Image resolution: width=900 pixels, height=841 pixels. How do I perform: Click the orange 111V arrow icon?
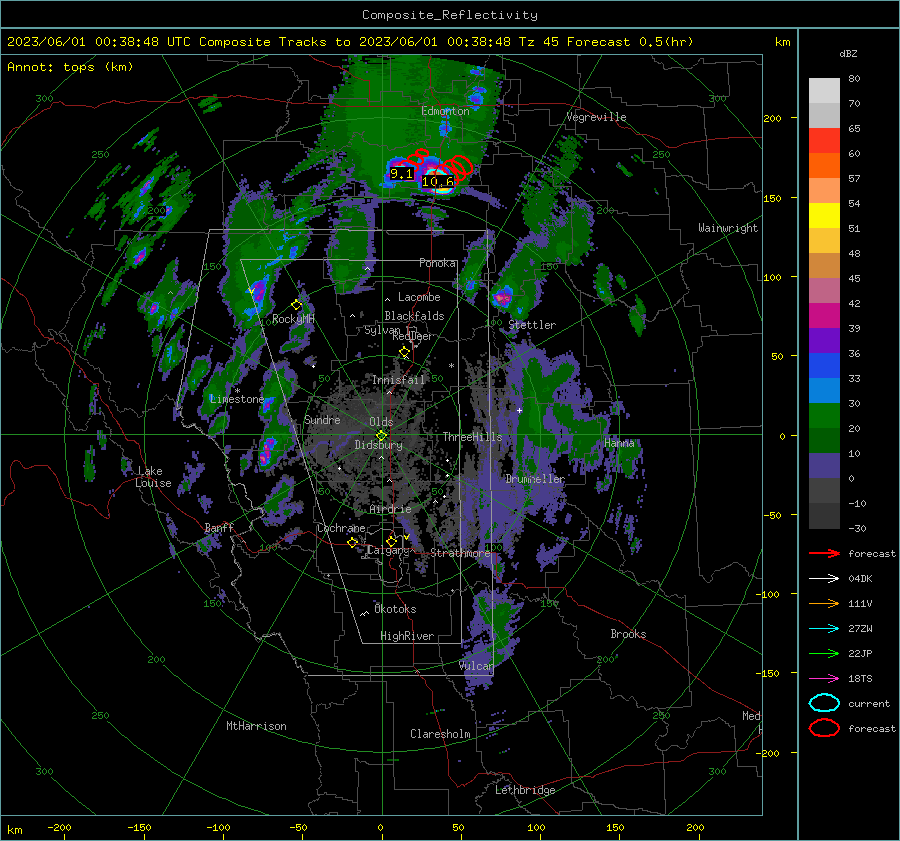tap(824, 603)
